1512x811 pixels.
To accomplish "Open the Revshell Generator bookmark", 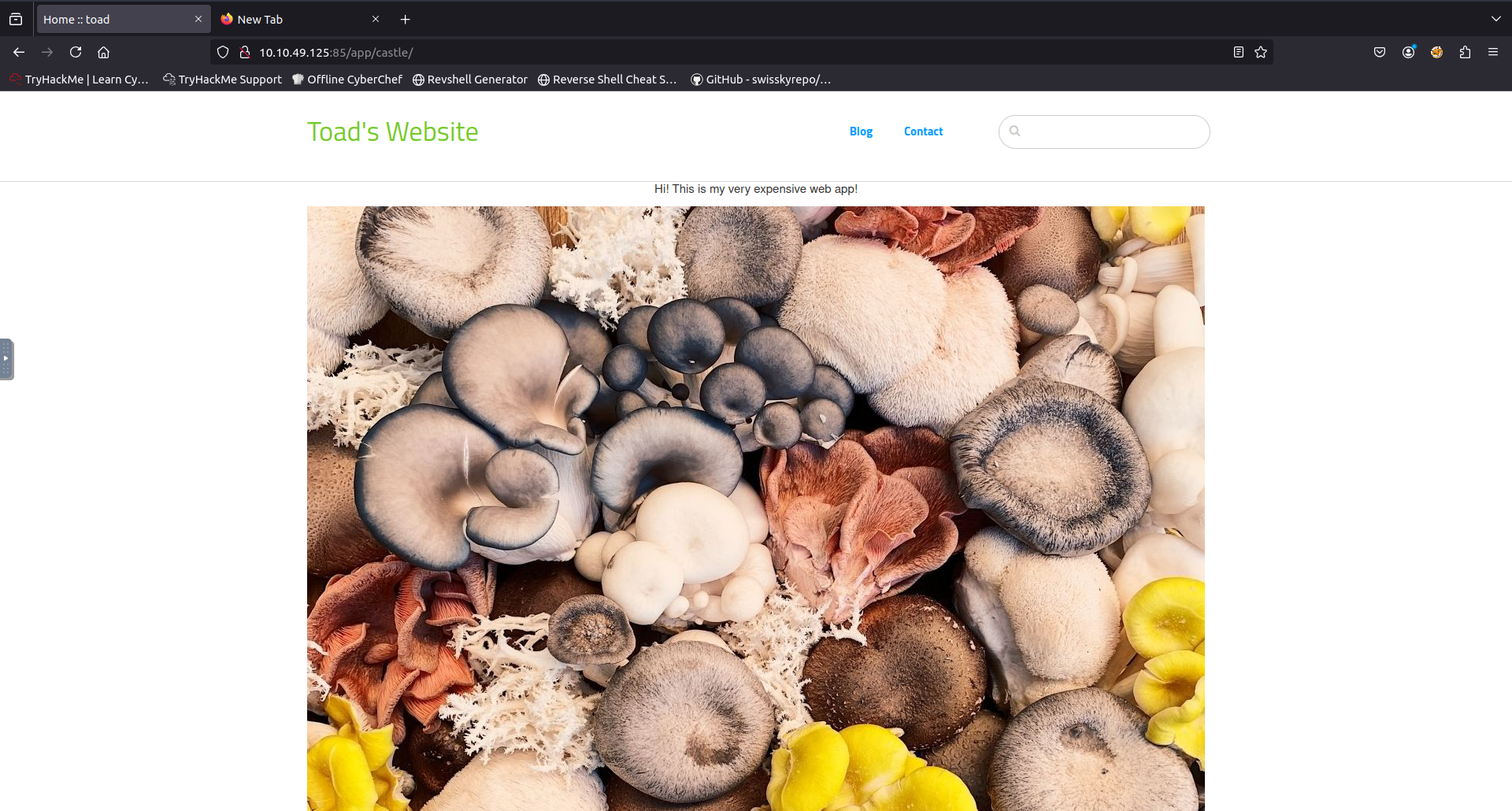I will (x=470, y=80).
